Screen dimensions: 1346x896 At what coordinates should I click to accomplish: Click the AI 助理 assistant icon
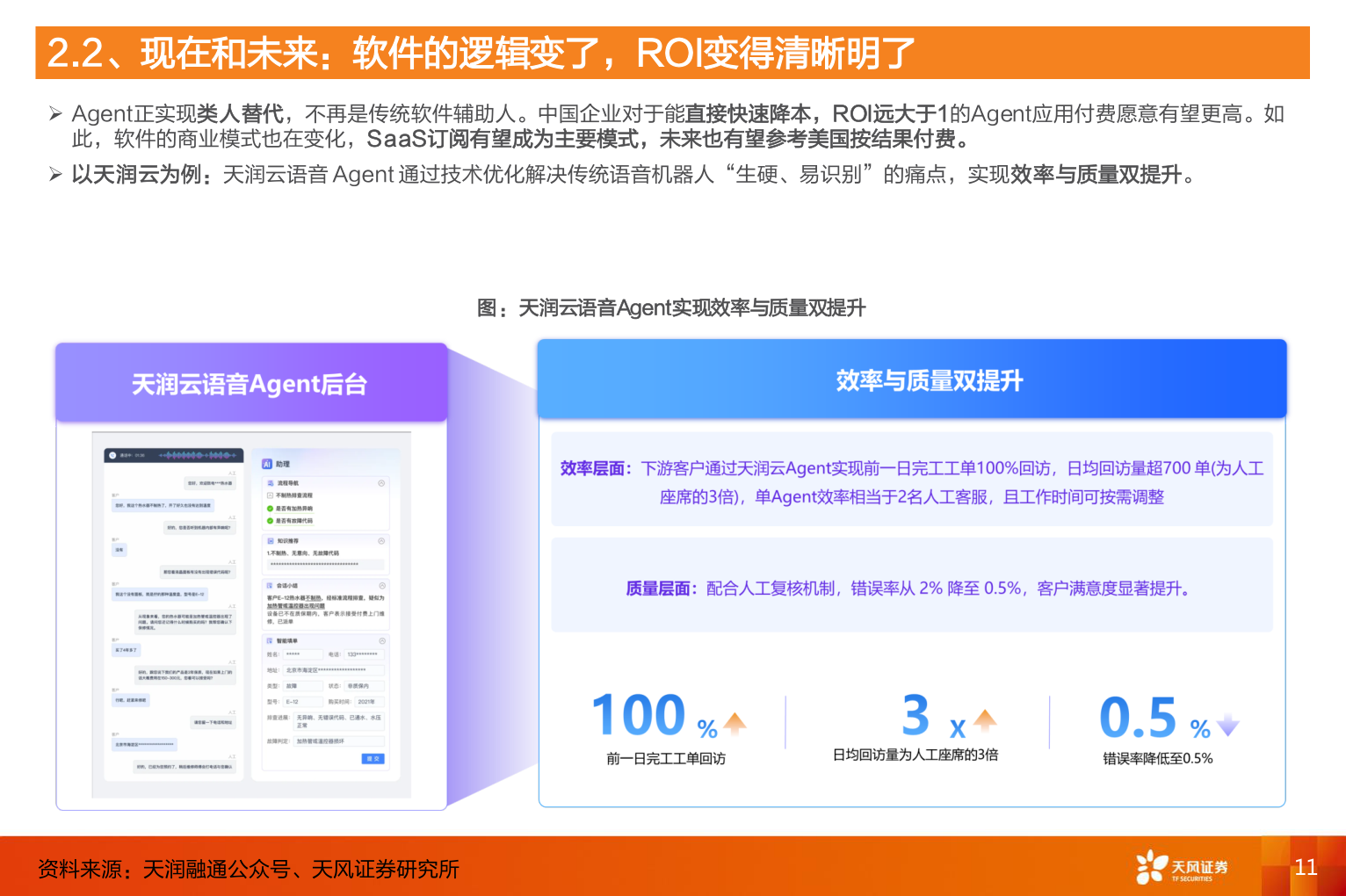click(267, 464)
